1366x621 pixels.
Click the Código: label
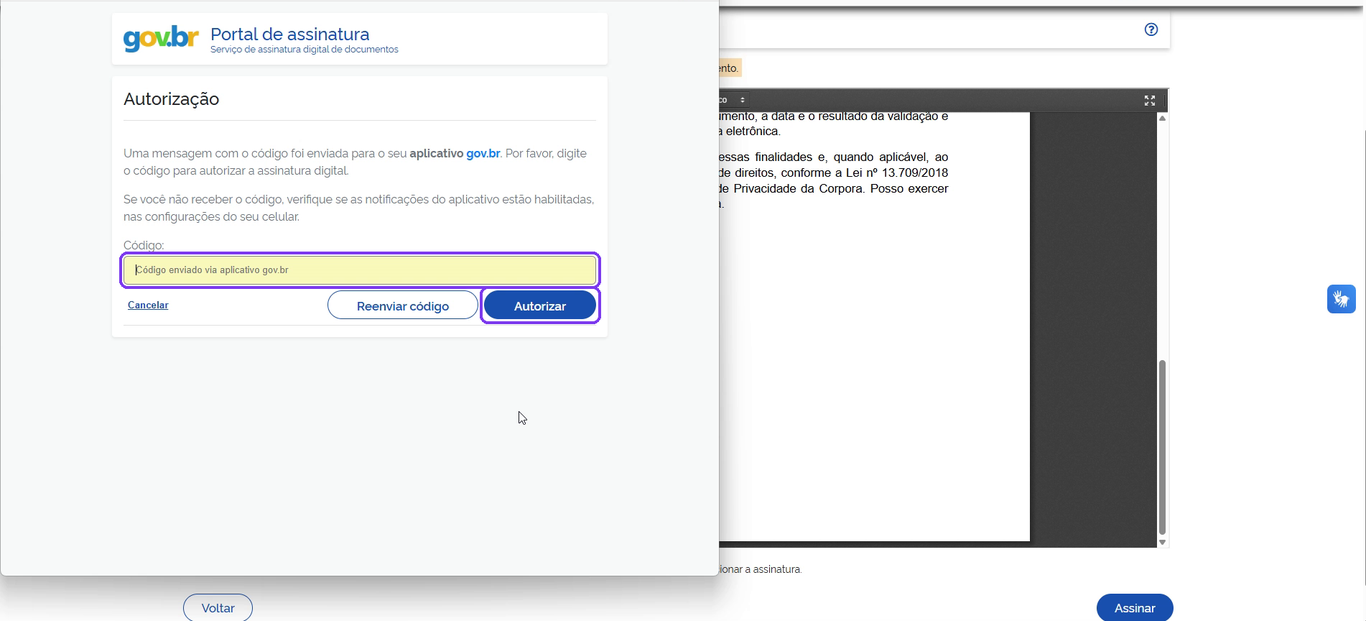click(144, 245)
